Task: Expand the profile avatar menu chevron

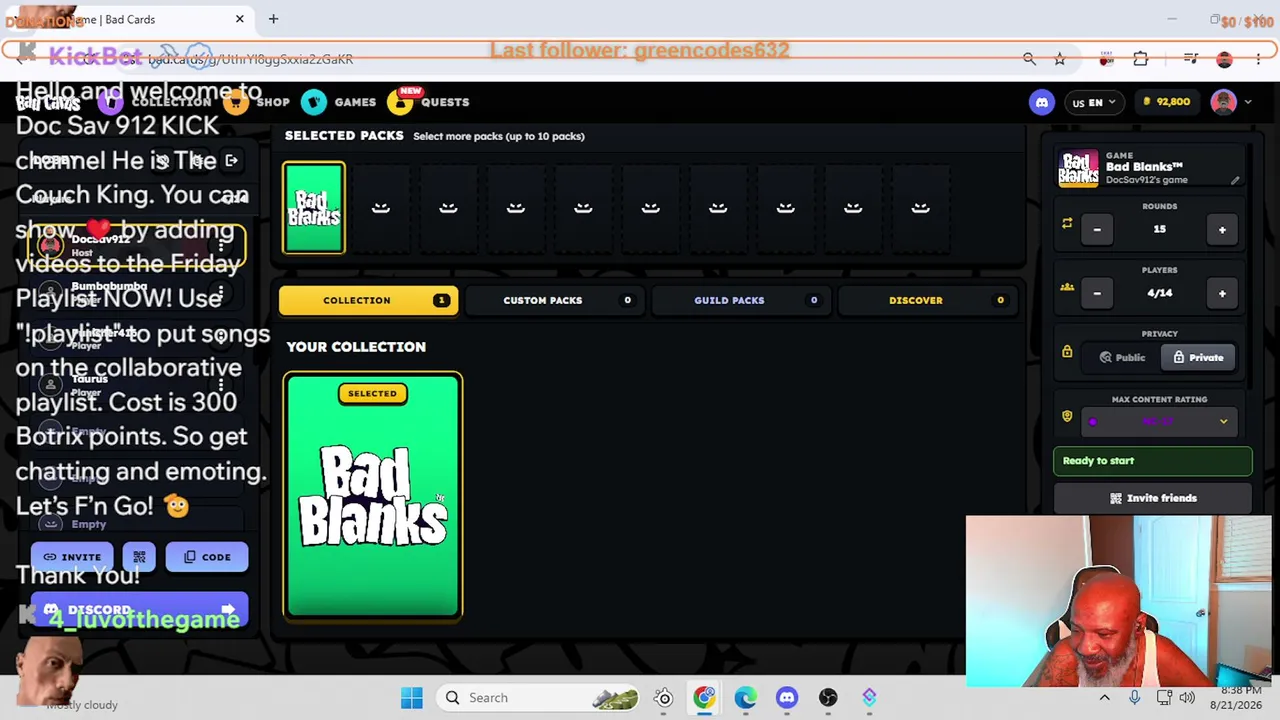Action: click(1247, 102)
